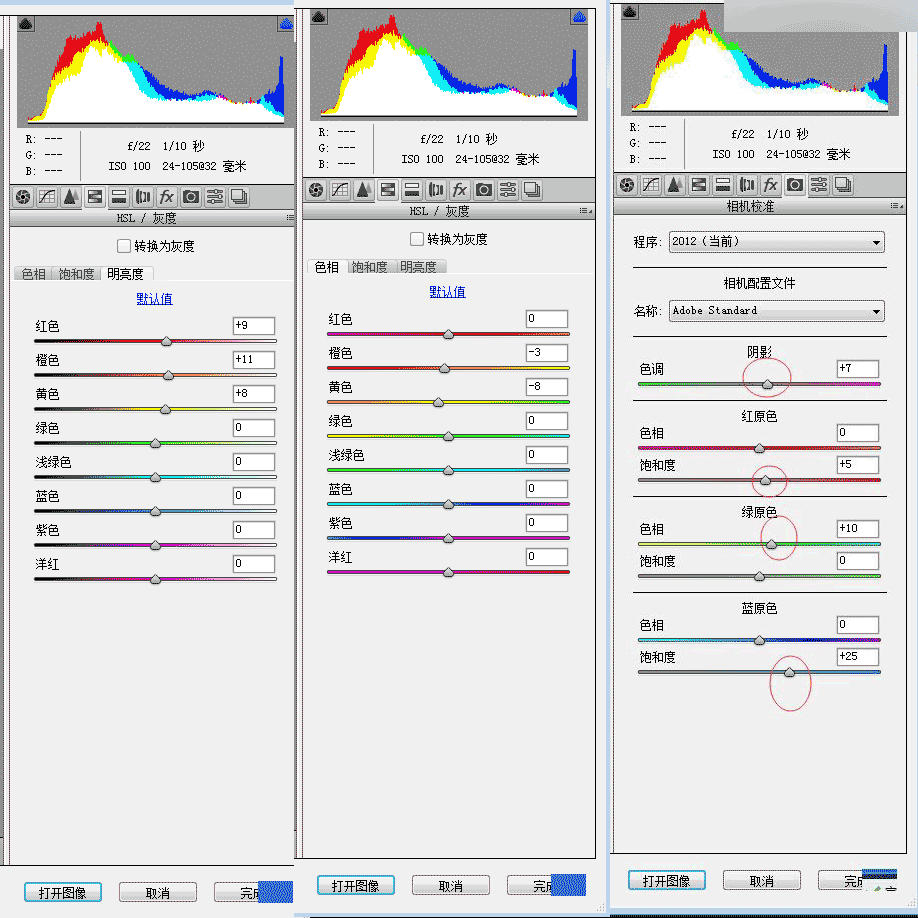Open Presets icon in left panel
This screenshot has width=918, height=918.
tap(215, 197)
